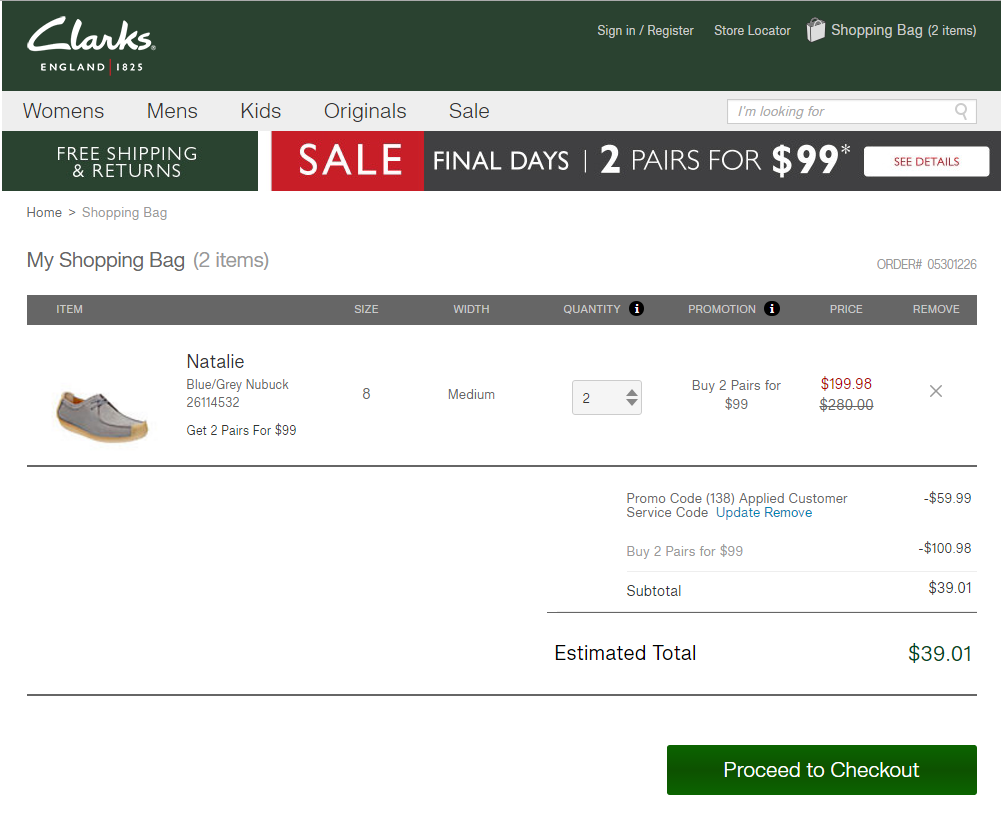The width and height of the screenshot is (1001, 817).
Task: Open the Mens menu
Action: [x=172, y=111]
